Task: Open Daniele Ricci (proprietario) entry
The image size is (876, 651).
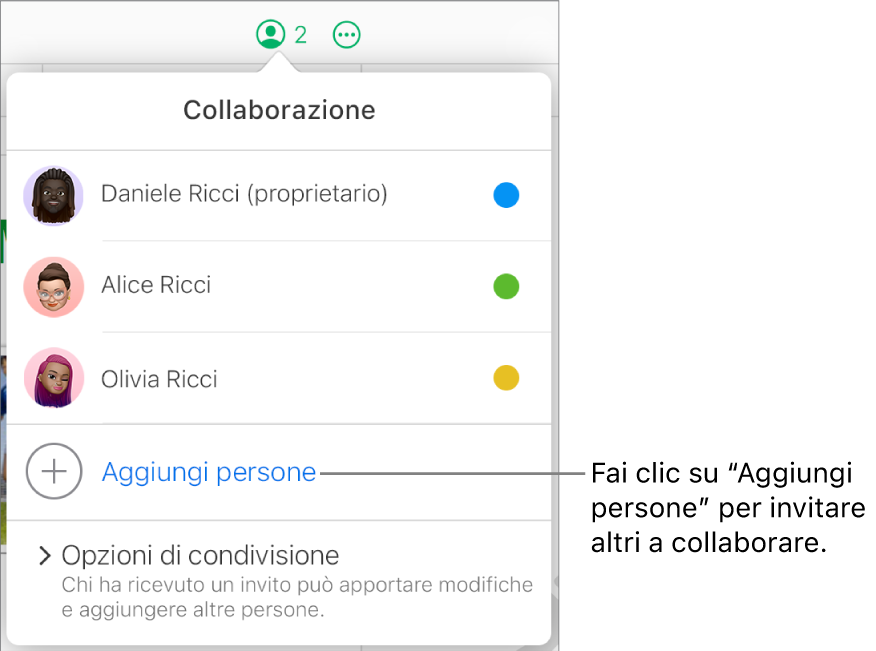Action: [x=244, y=195]
